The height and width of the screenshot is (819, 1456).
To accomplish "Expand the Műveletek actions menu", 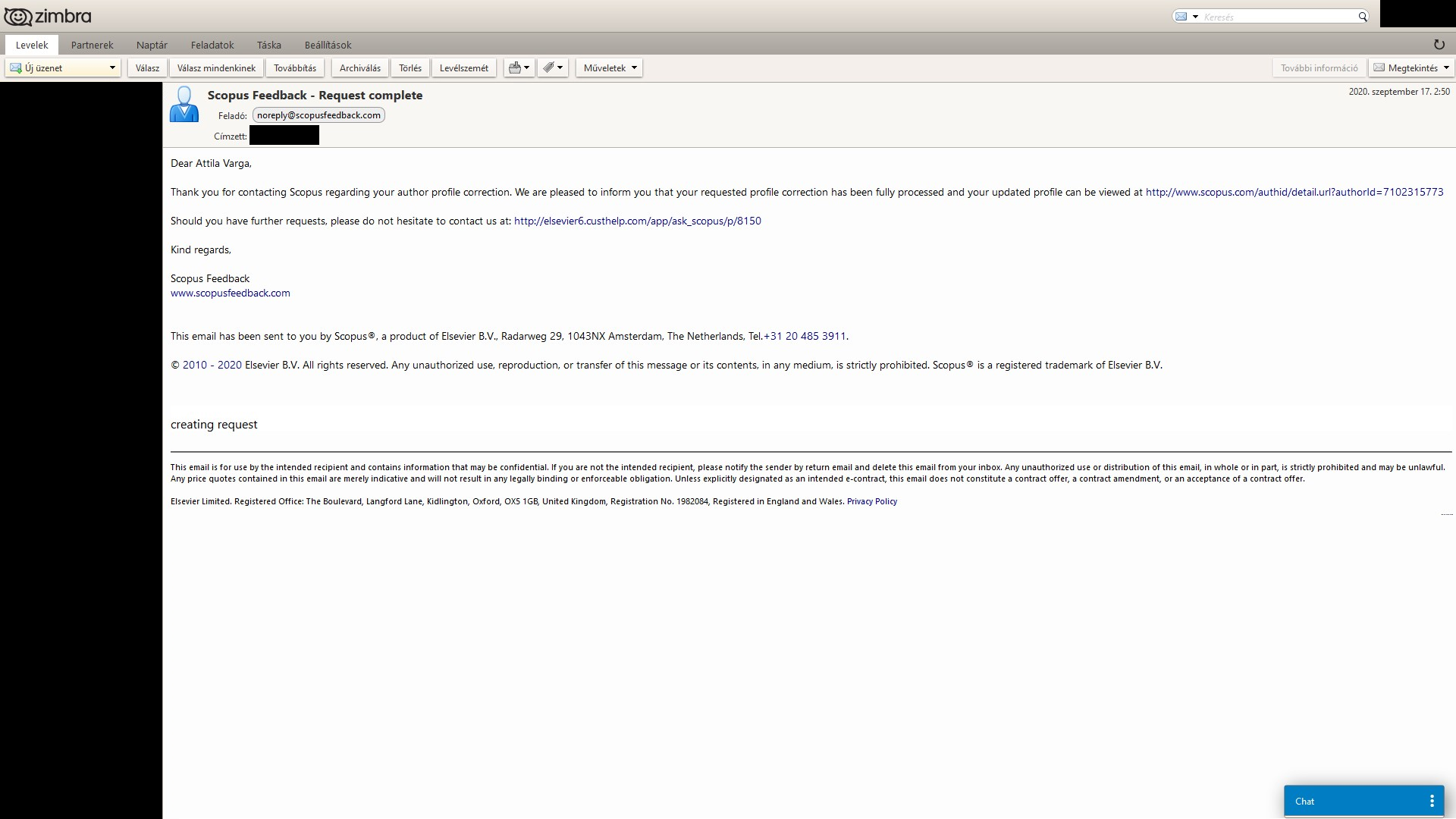I will click(610, 67).
